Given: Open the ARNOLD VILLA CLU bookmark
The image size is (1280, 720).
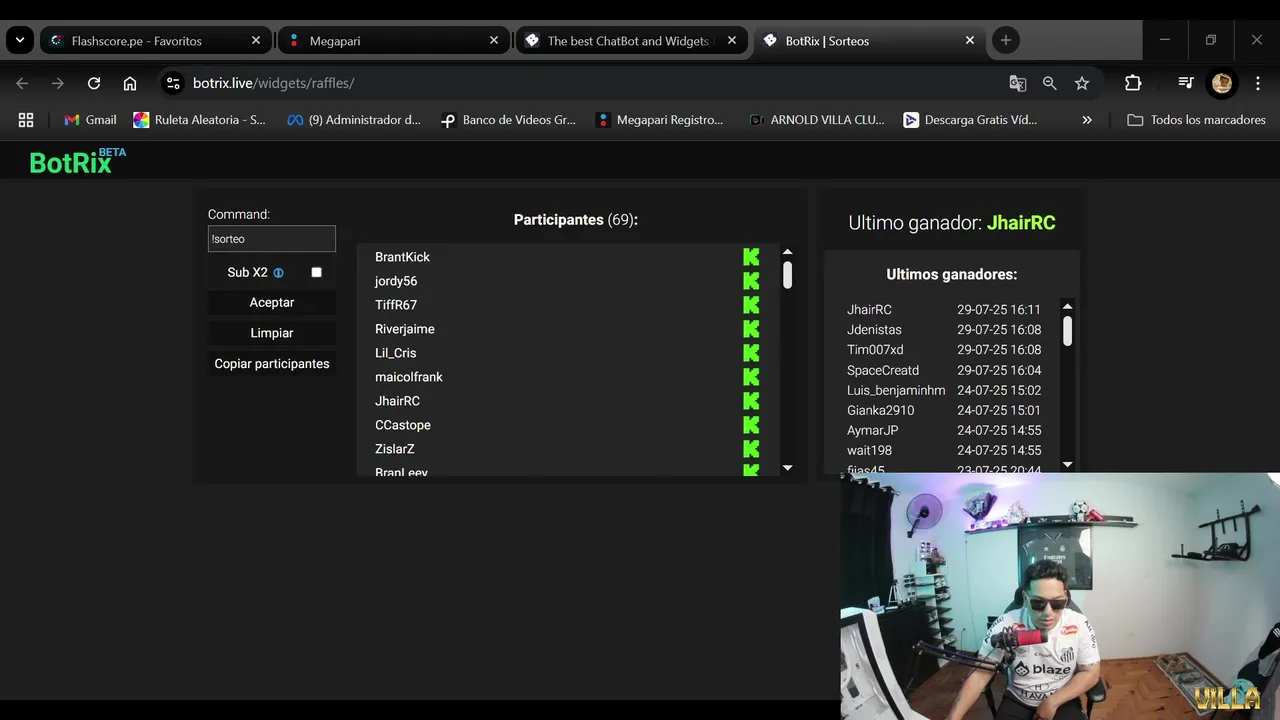Looking at the screenshot, I should [x=817, y=120].
